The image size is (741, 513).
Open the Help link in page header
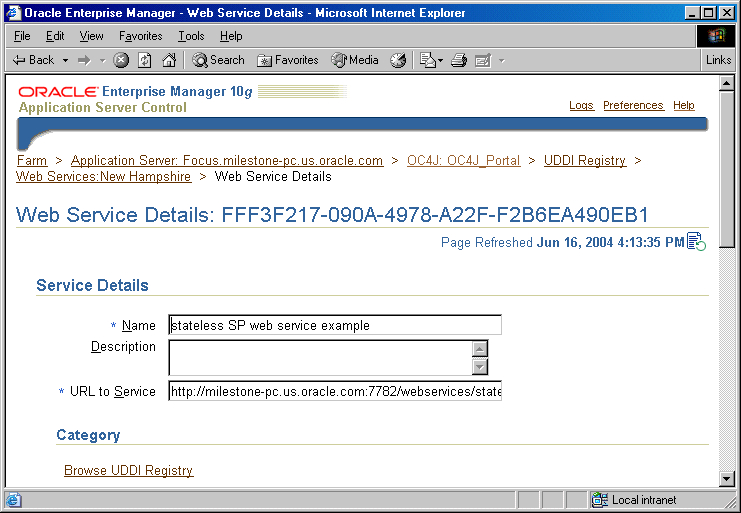click(684, 105)
